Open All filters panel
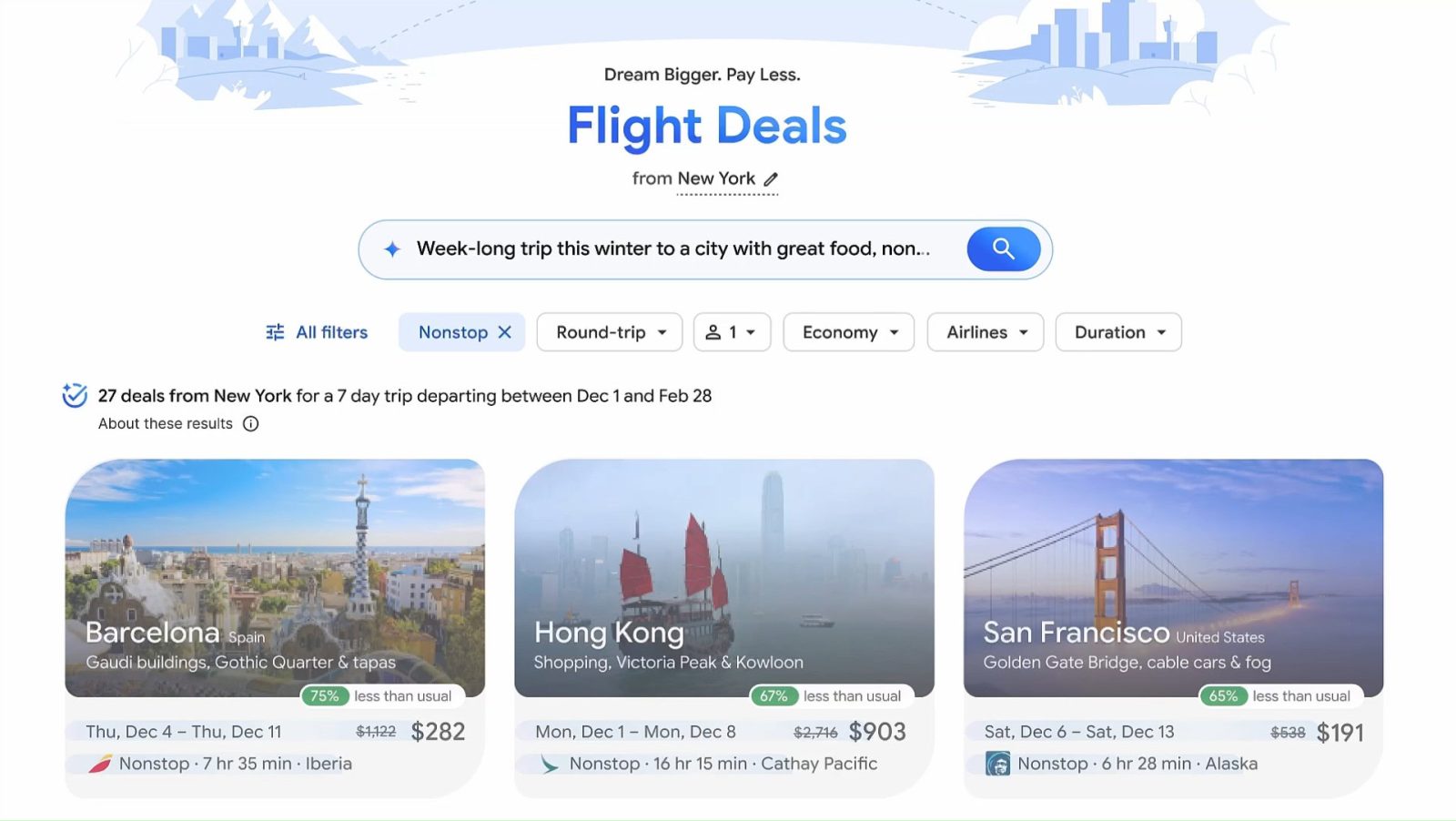This screenshot has height=821, width=1456. (x=316, y=332)
